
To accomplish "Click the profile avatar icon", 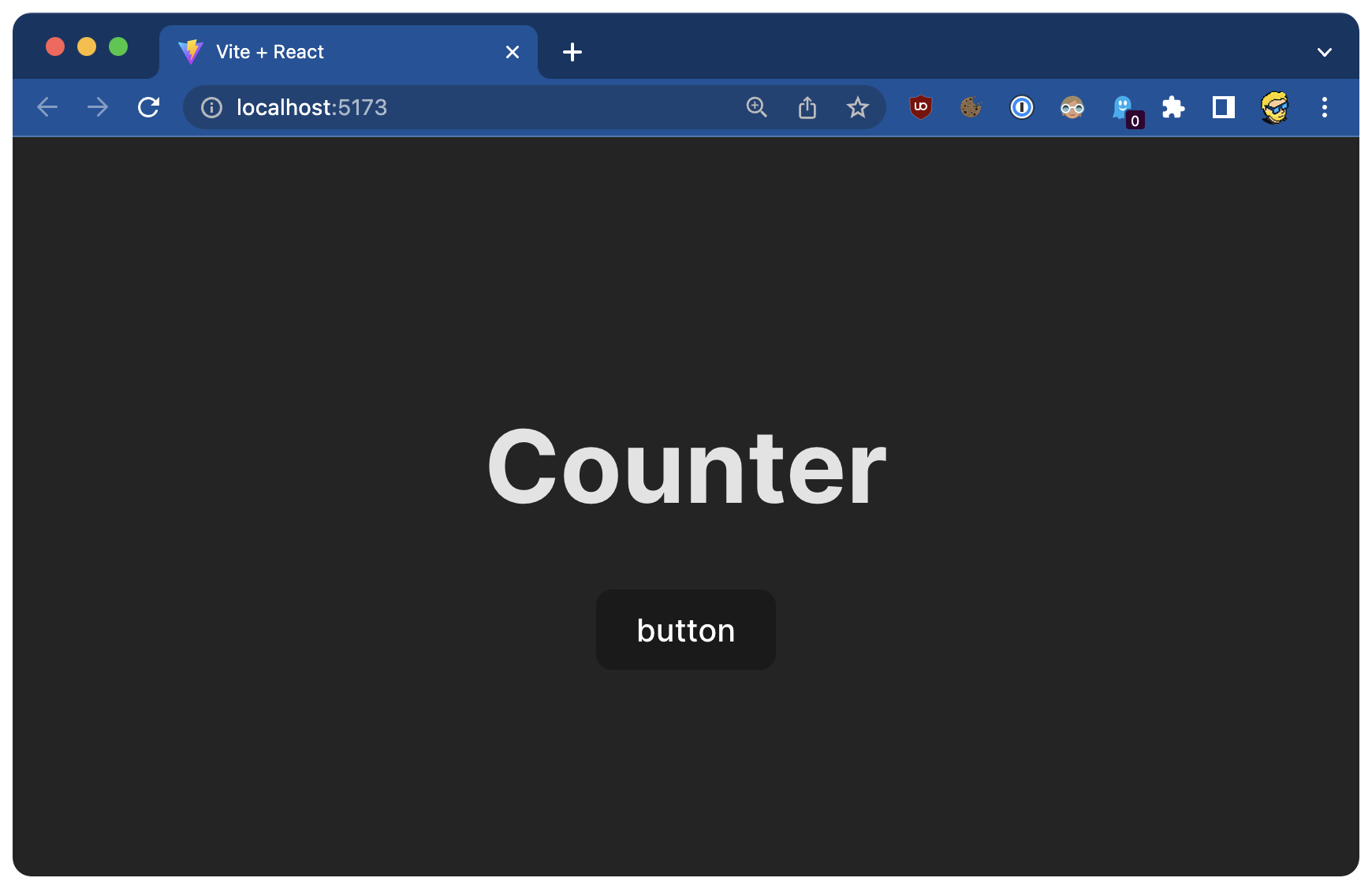I will pos(1274,107).
